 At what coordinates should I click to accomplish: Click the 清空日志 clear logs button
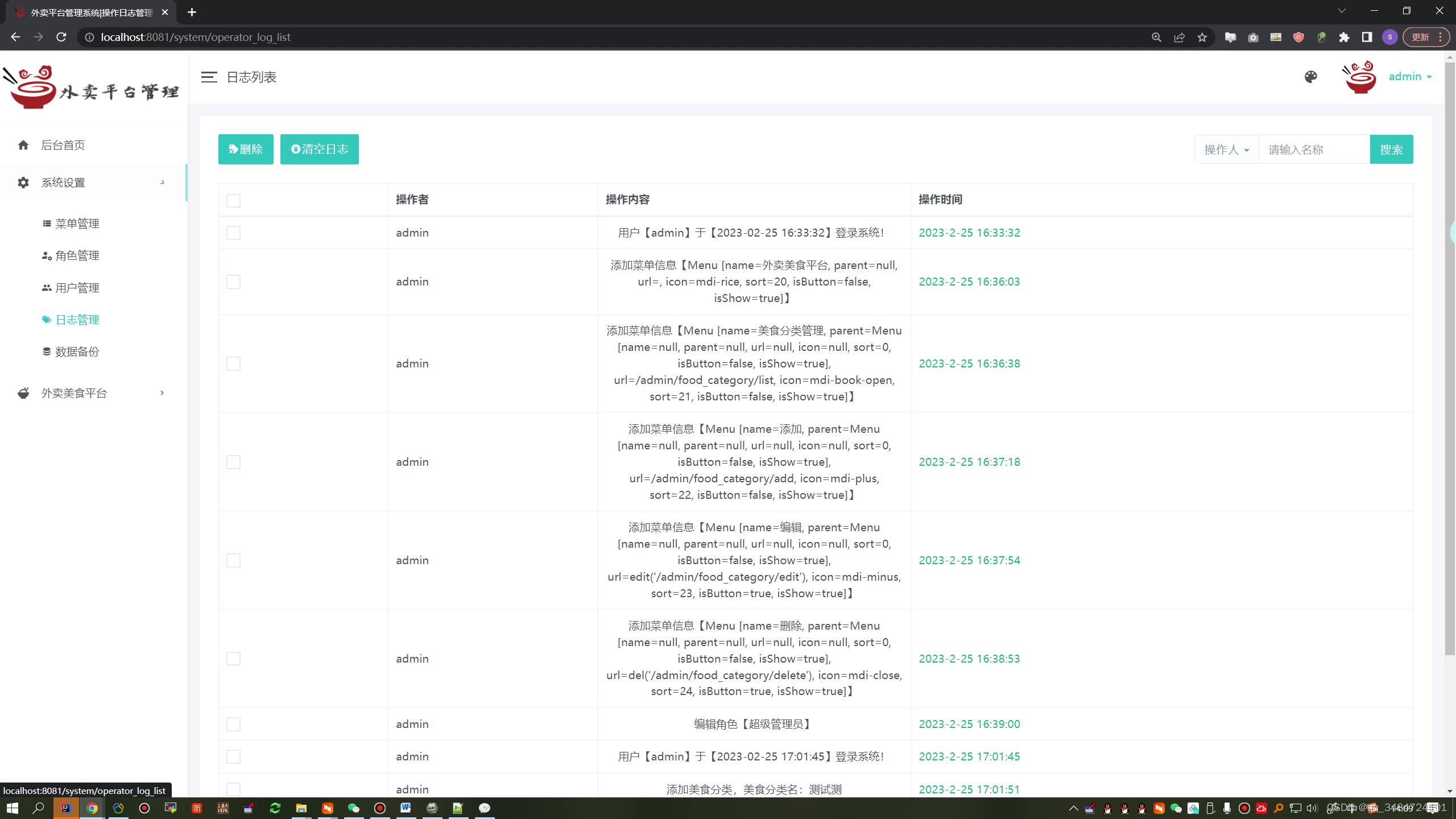tap(319, 149)
